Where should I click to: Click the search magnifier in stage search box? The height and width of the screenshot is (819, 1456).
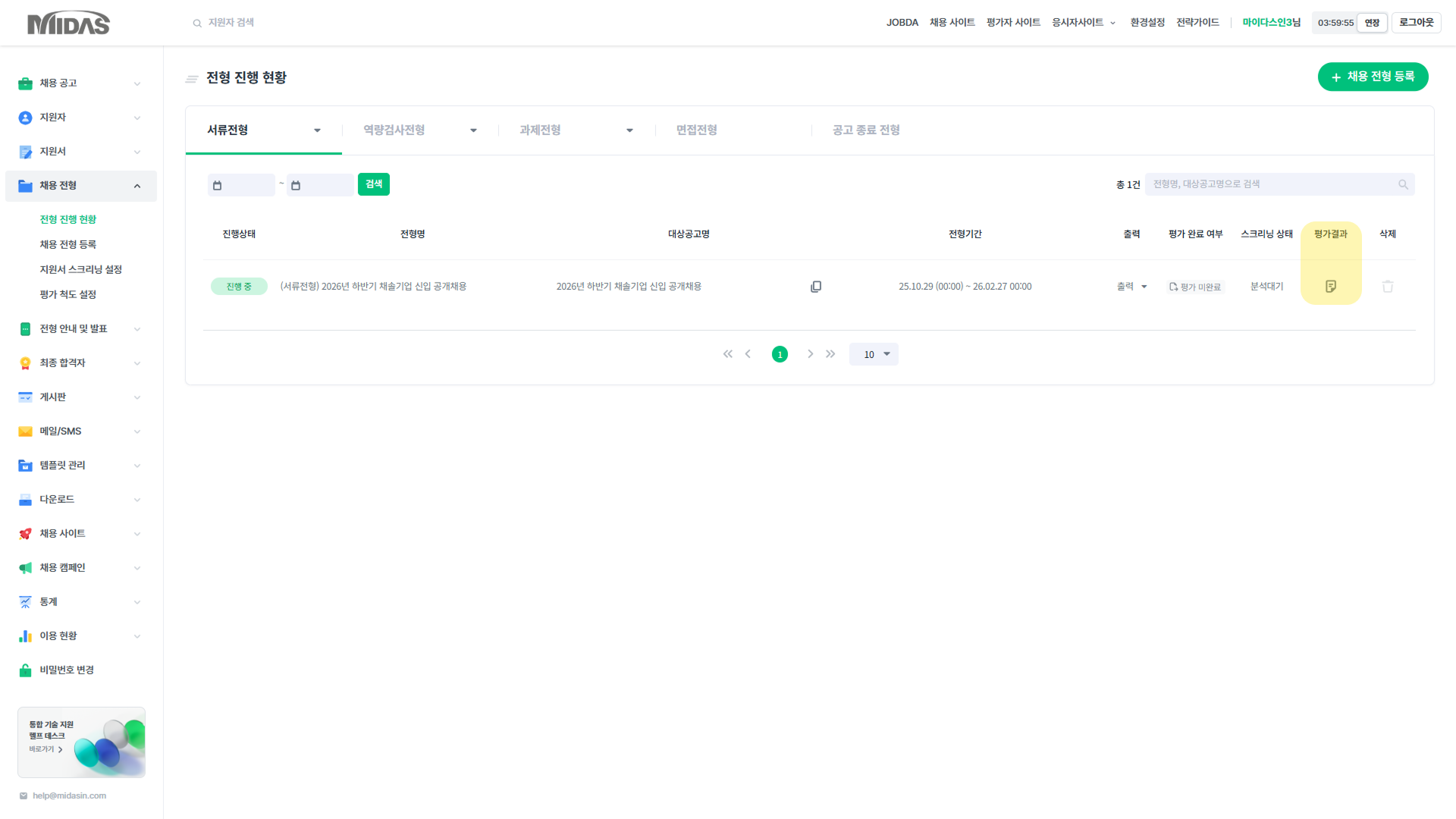coord(1403,184)
